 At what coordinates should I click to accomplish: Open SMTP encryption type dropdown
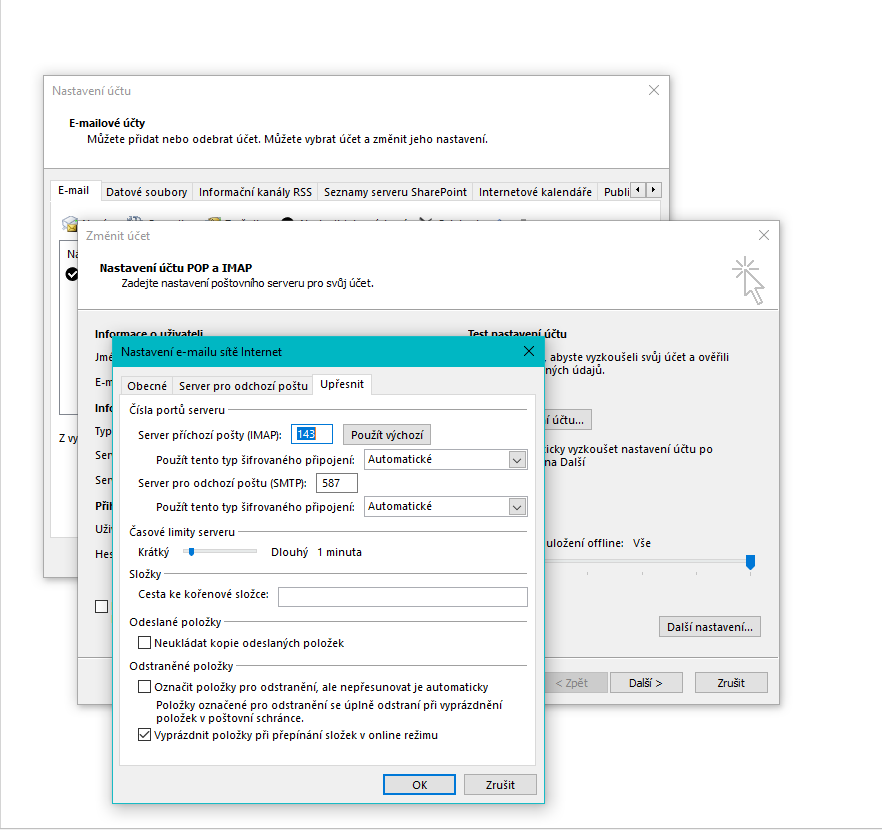(x=517, y=507)
